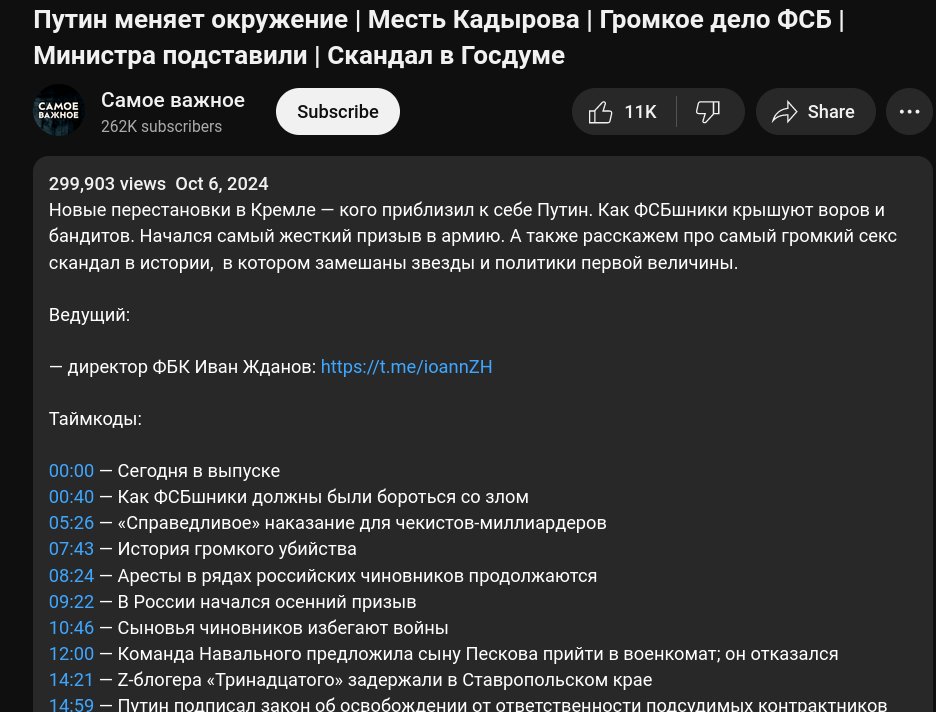Image resolution: width=936 pixels, height=712 pixels.
Task: Jump to timestamp 14:21
Action: coord(71,680)
